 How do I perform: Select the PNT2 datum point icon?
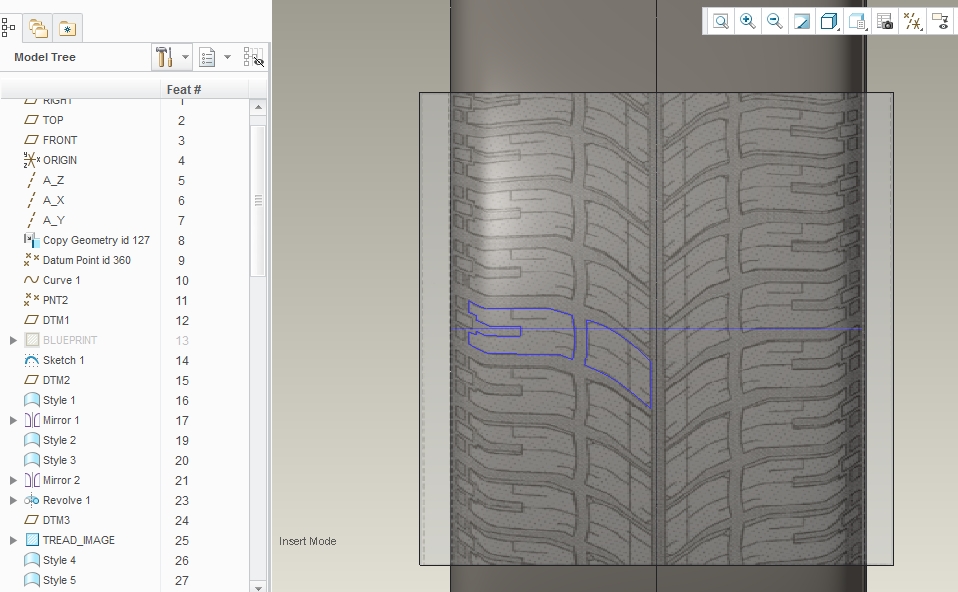pyautogui.click(x=31, y=300)
